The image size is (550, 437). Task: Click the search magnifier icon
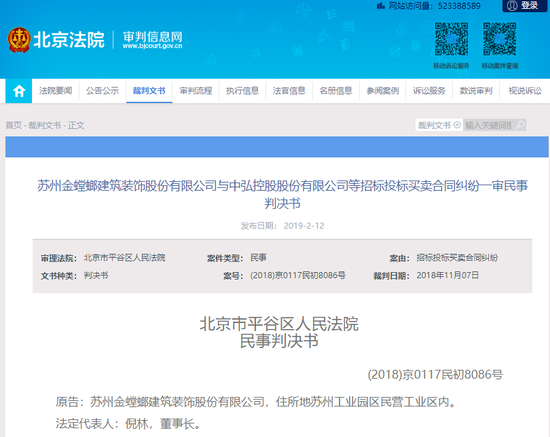pos(521,125)
